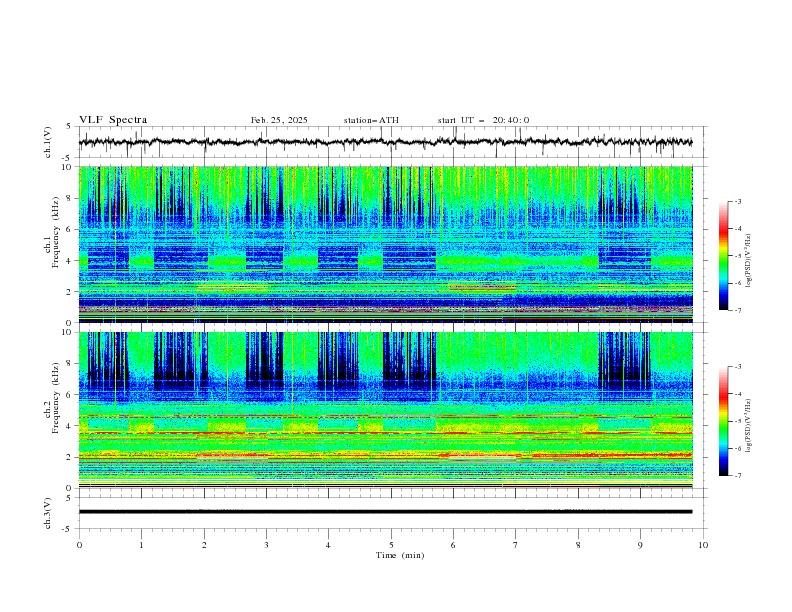Click time-axis tick label "7"

point(516,545)
